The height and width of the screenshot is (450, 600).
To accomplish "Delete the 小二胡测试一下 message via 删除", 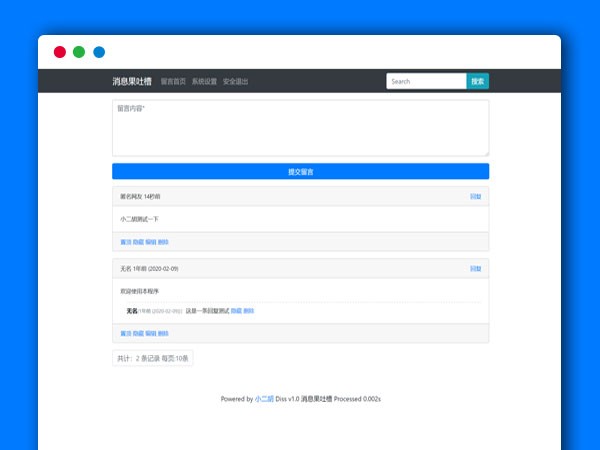I will (163, 242).
